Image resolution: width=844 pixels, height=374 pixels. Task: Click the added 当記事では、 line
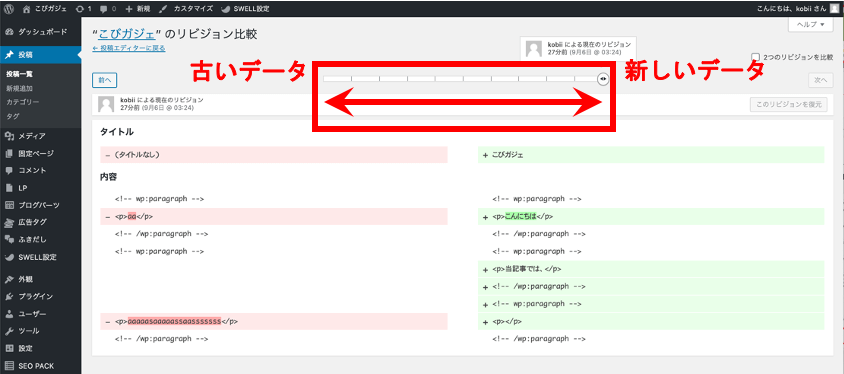(x=651, y=269)
